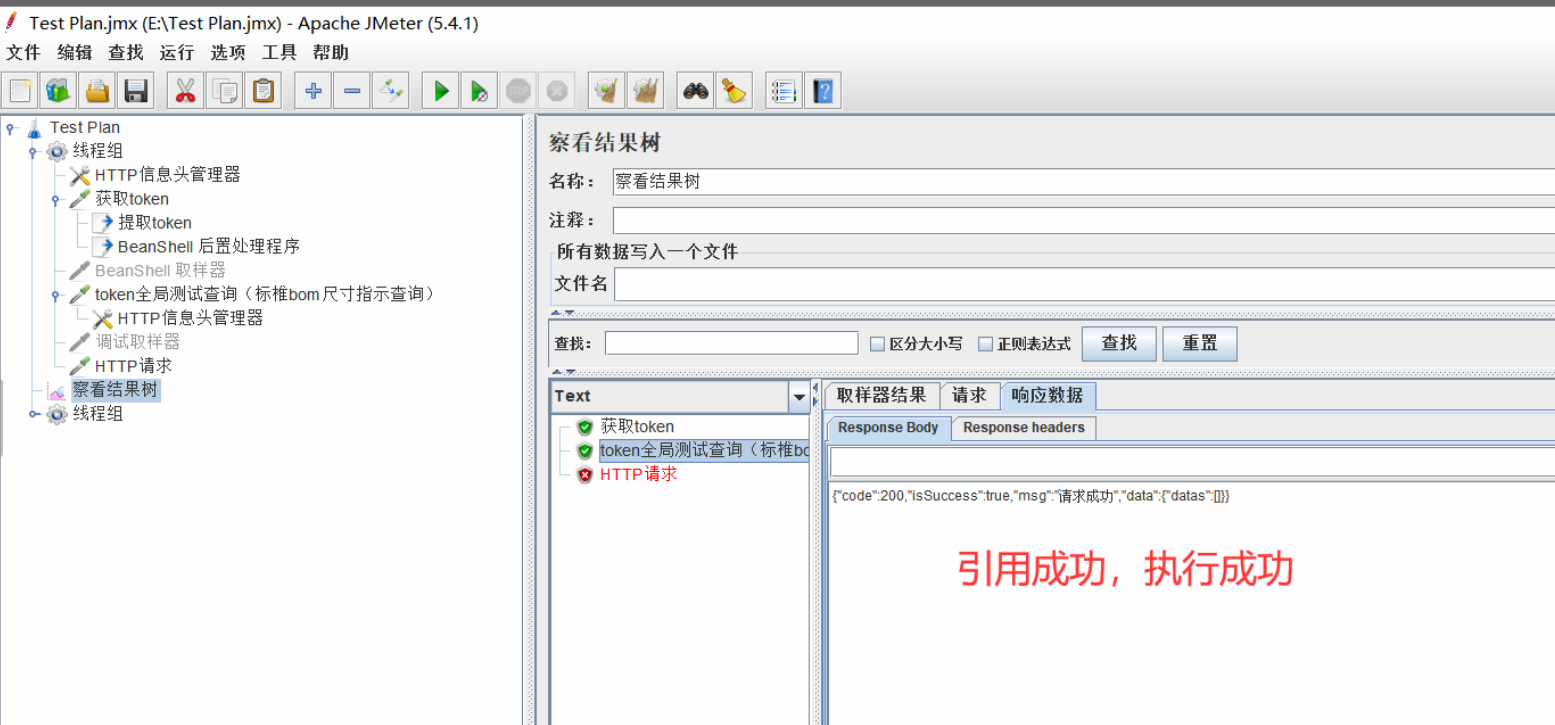Image resolution: width=1555 pixels, height=725 pixels.
Task: Select the Response Body sub-tab
Action: pos(888,428)
